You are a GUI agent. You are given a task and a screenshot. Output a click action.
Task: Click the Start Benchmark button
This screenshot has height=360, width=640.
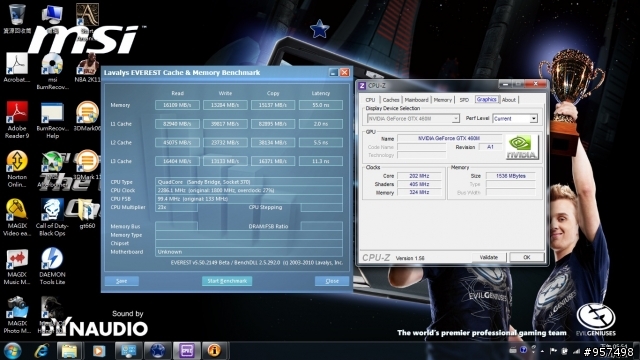[227, 281]
